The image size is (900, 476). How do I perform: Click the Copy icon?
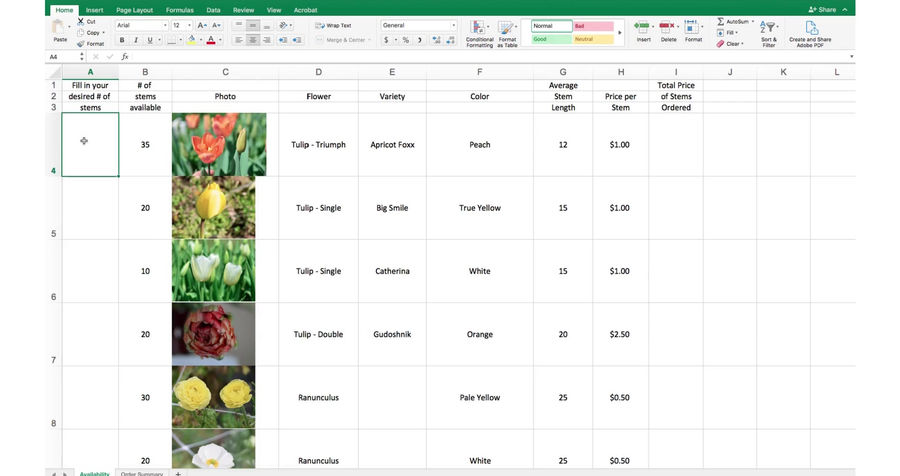(x=81, y=33)
